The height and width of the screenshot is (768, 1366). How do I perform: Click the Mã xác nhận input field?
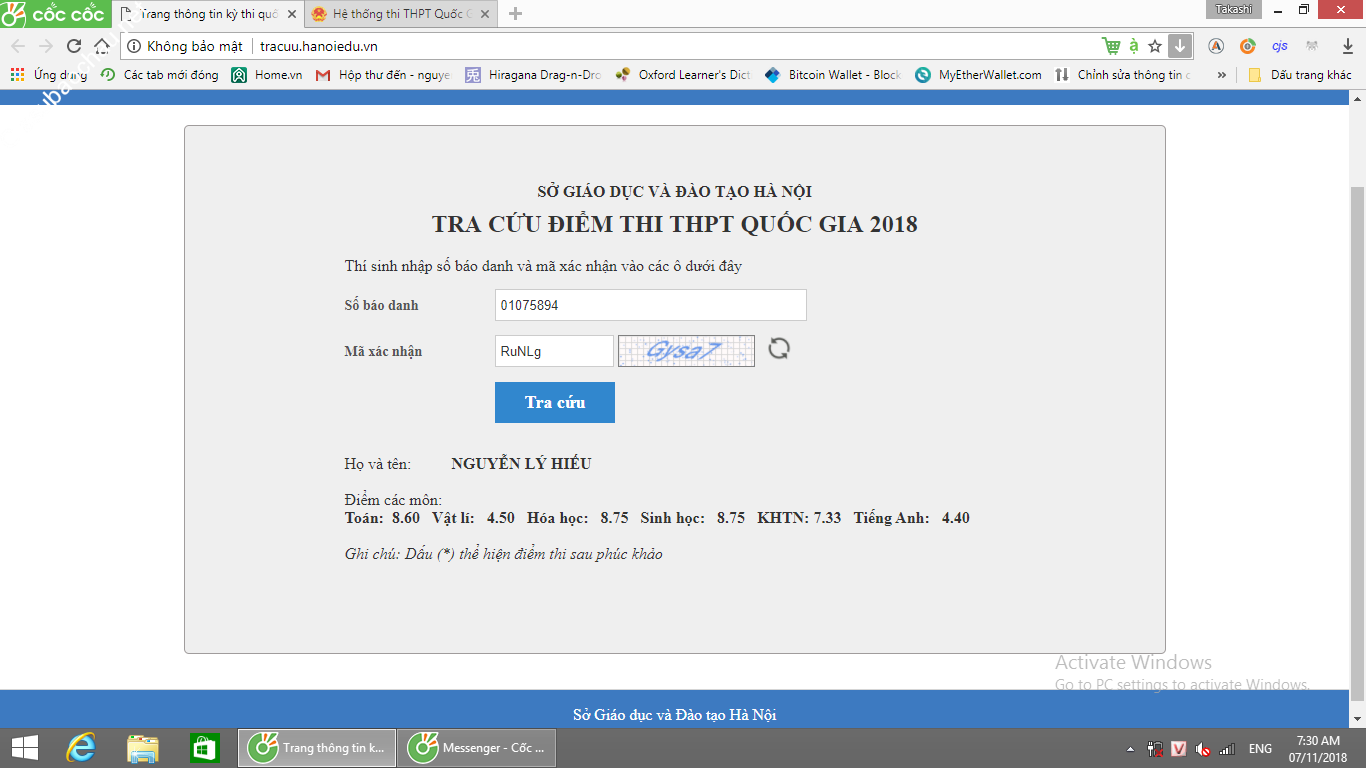pyautogui.click(x=554, y=351)
